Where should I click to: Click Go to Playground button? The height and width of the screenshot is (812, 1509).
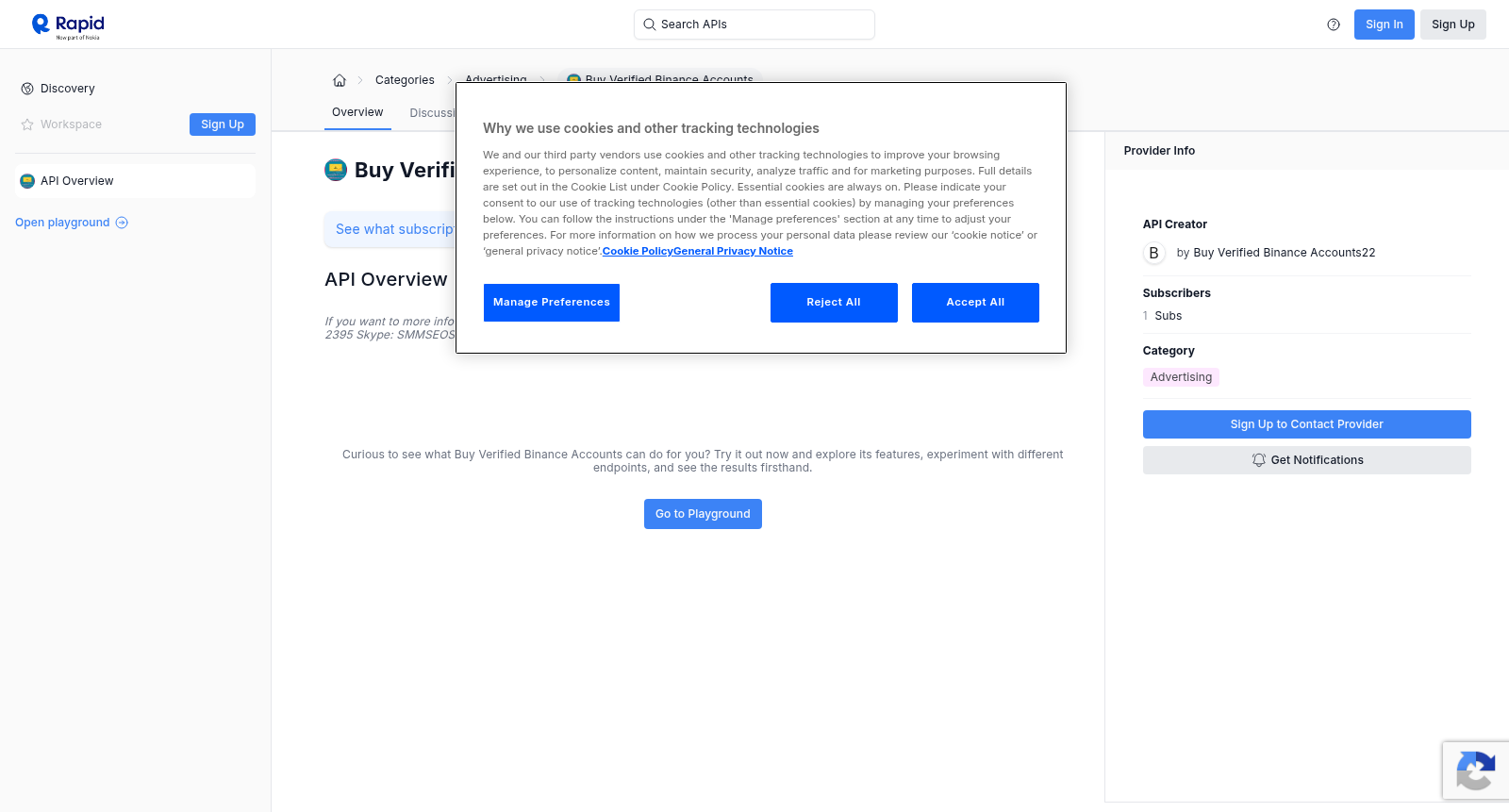point(703,514)
